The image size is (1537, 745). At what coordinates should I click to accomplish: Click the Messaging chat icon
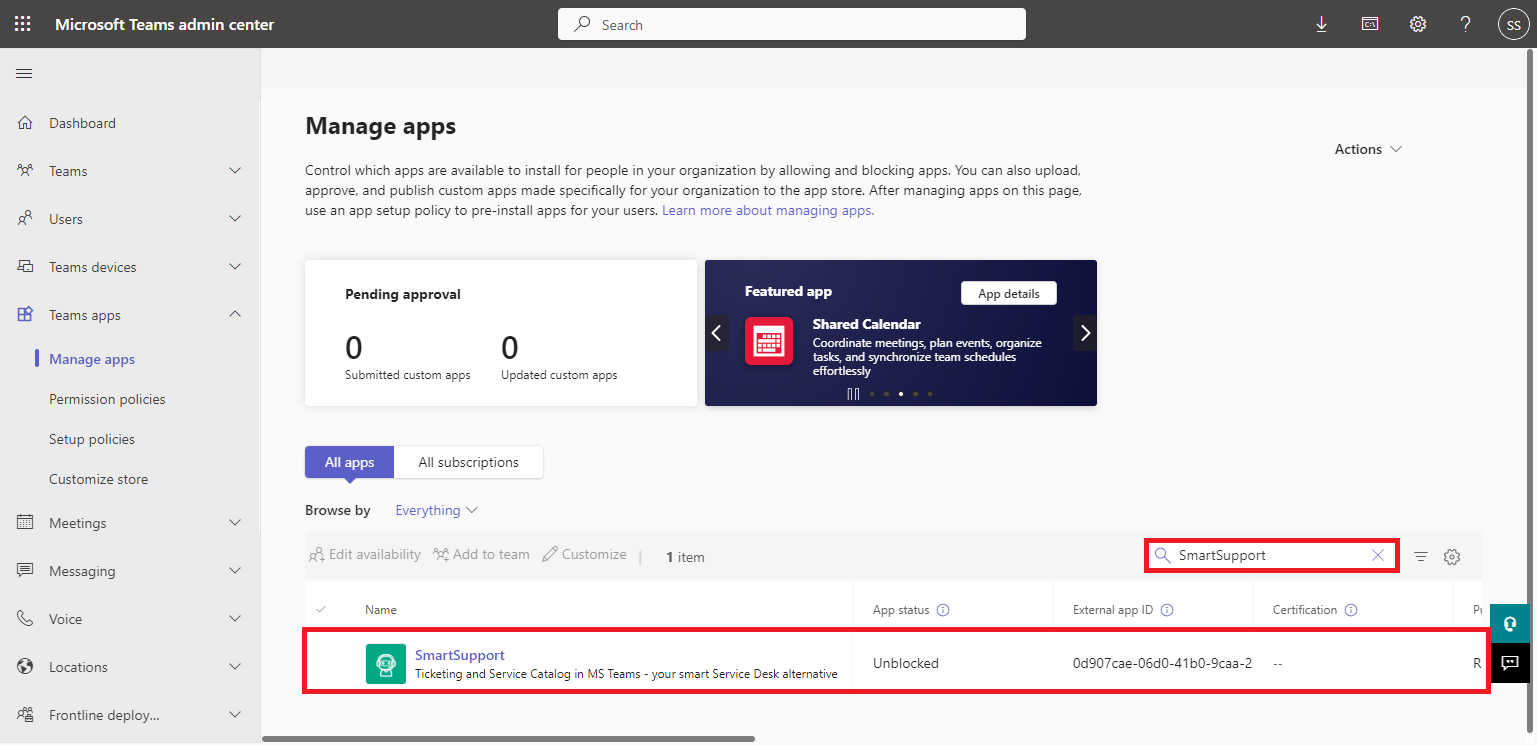pos(26,571)
